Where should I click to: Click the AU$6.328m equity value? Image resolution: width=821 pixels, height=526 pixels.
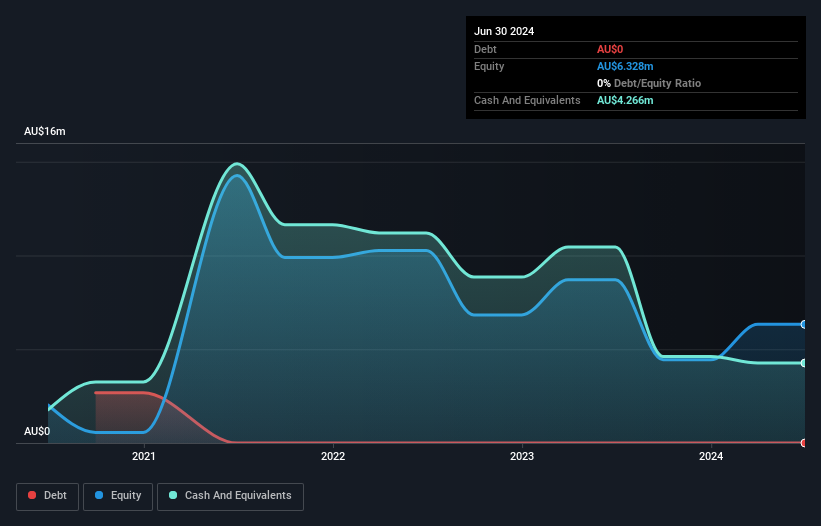tap(625, 66)
